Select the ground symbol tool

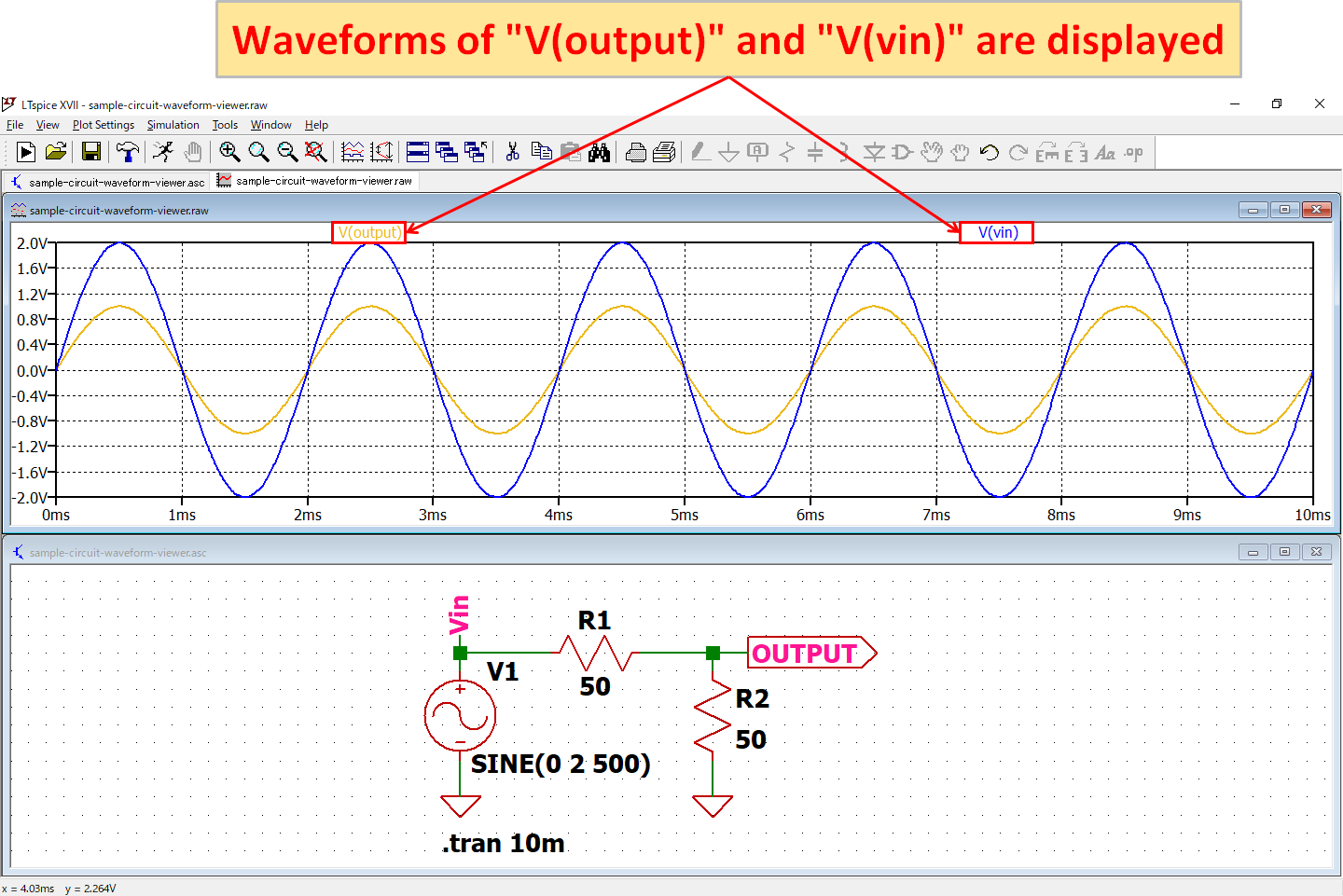click(728, 152)
